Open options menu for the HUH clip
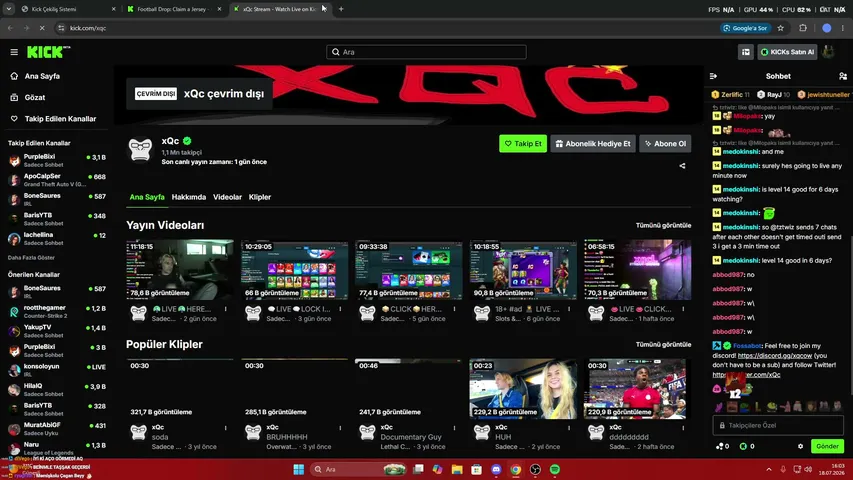The height and width of the screenshot is (480, 853). point(569,428)
